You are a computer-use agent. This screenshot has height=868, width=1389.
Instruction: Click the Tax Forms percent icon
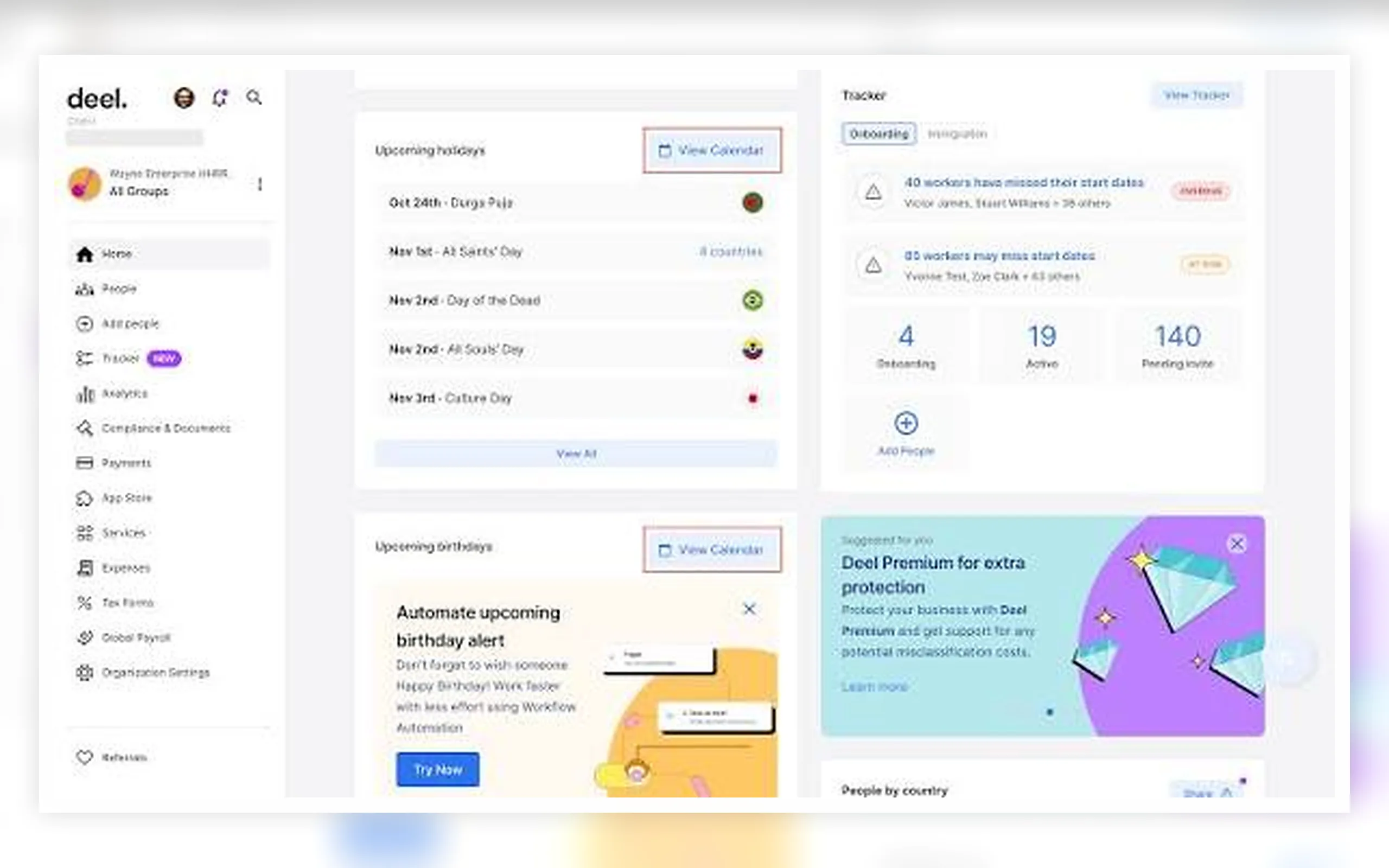(x=85, y=603)
